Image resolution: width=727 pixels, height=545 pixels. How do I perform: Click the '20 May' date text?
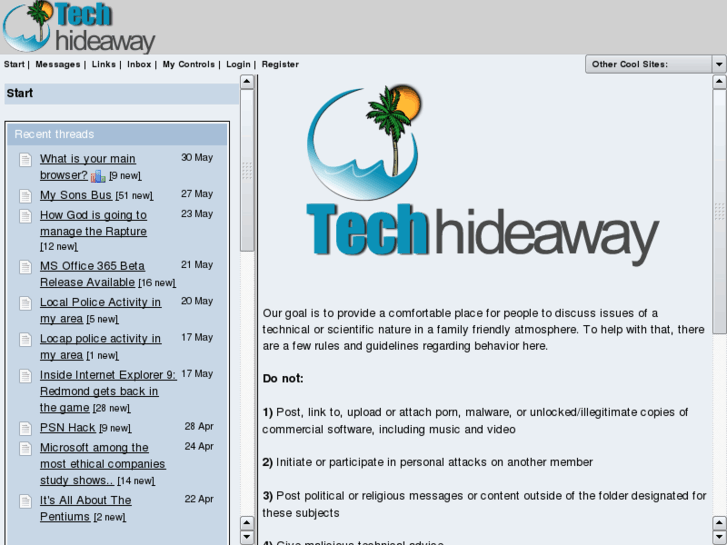point(197,301)
